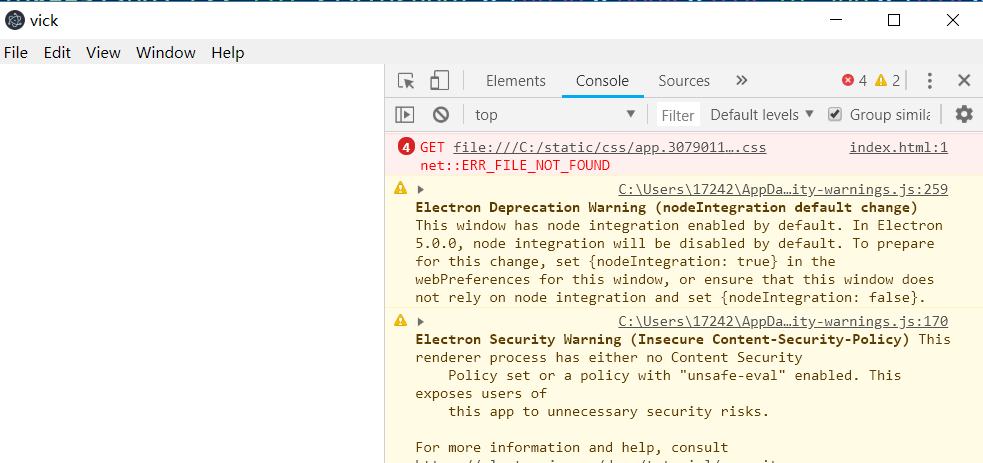Screen dimensions: 983x463
Task: Click the net::ERR_FILE_NOT_FOUND error text
Action: coord(515,165)
